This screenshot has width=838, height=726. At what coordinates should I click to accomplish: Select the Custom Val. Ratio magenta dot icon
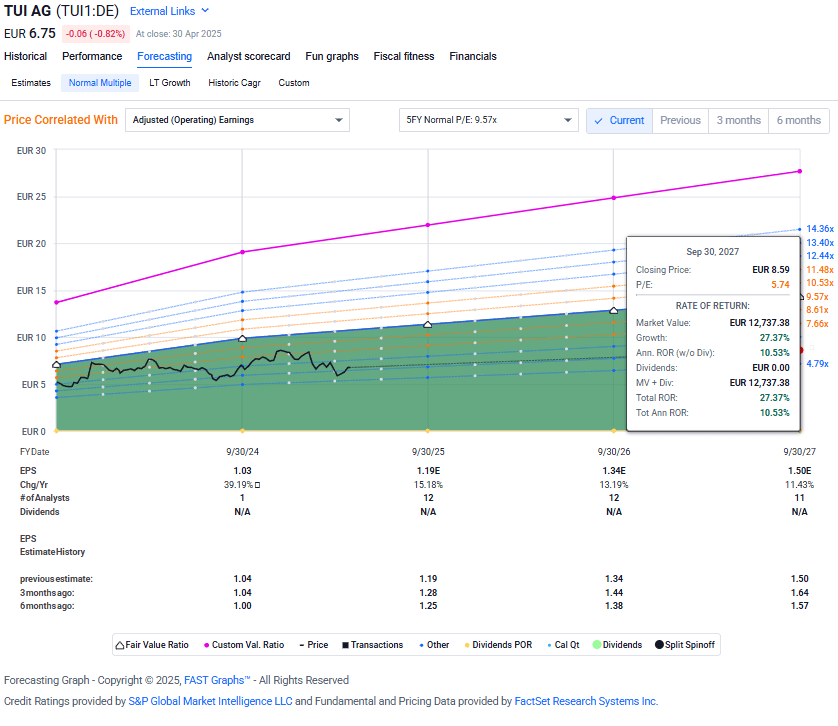[205, 645]
